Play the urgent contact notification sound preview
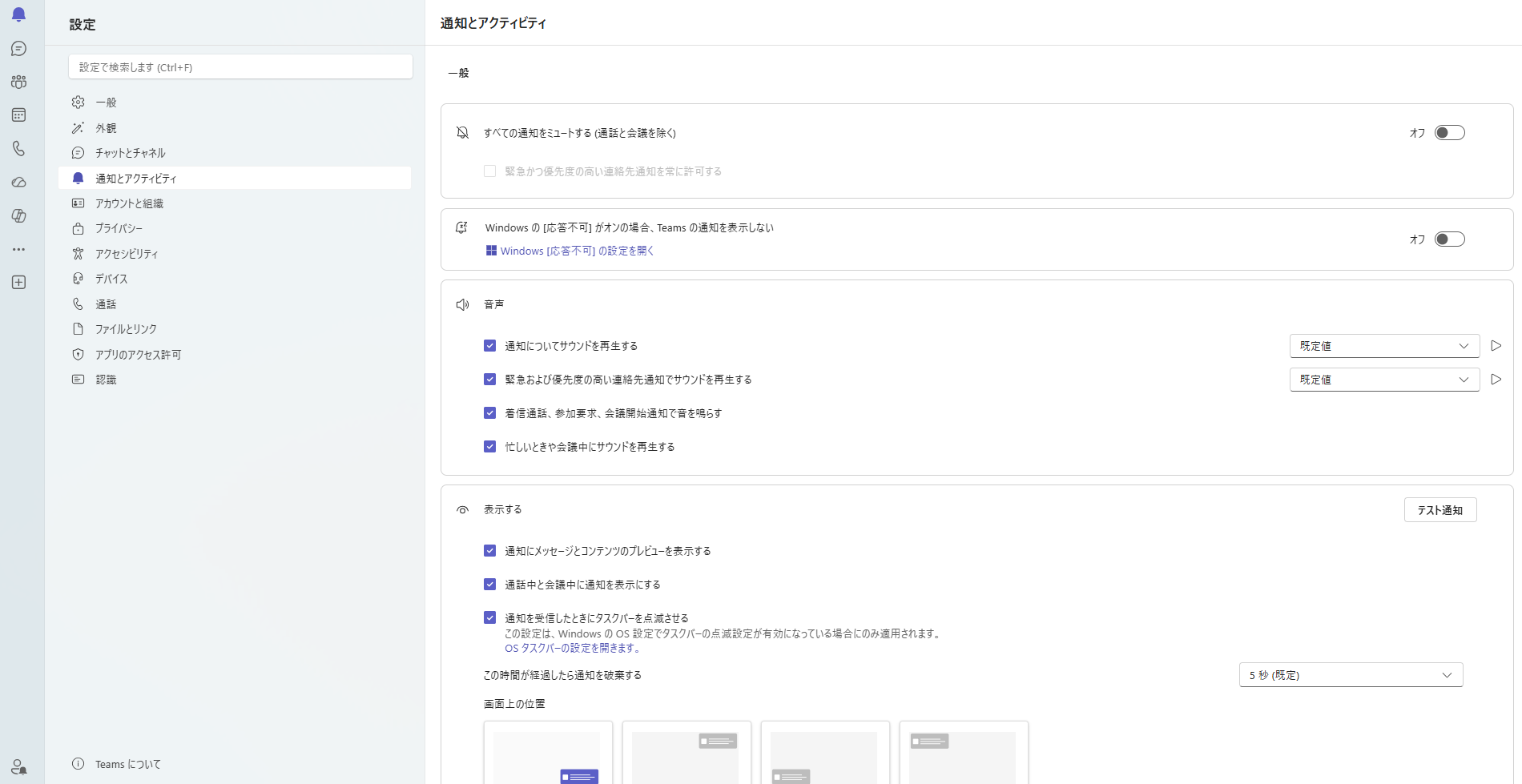Image resolution: width=1522 pixels, height=784 pixels. pos(1496,380)
